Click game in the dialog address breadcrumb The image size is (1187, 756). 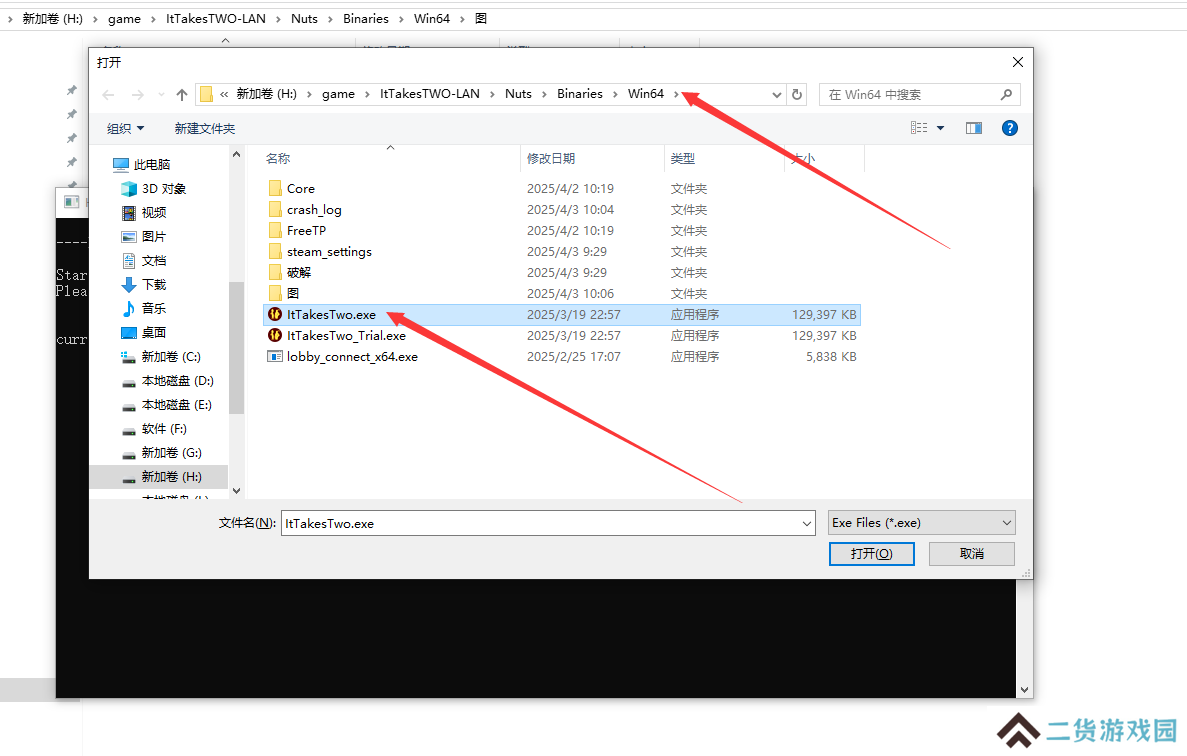coord(338,94)
